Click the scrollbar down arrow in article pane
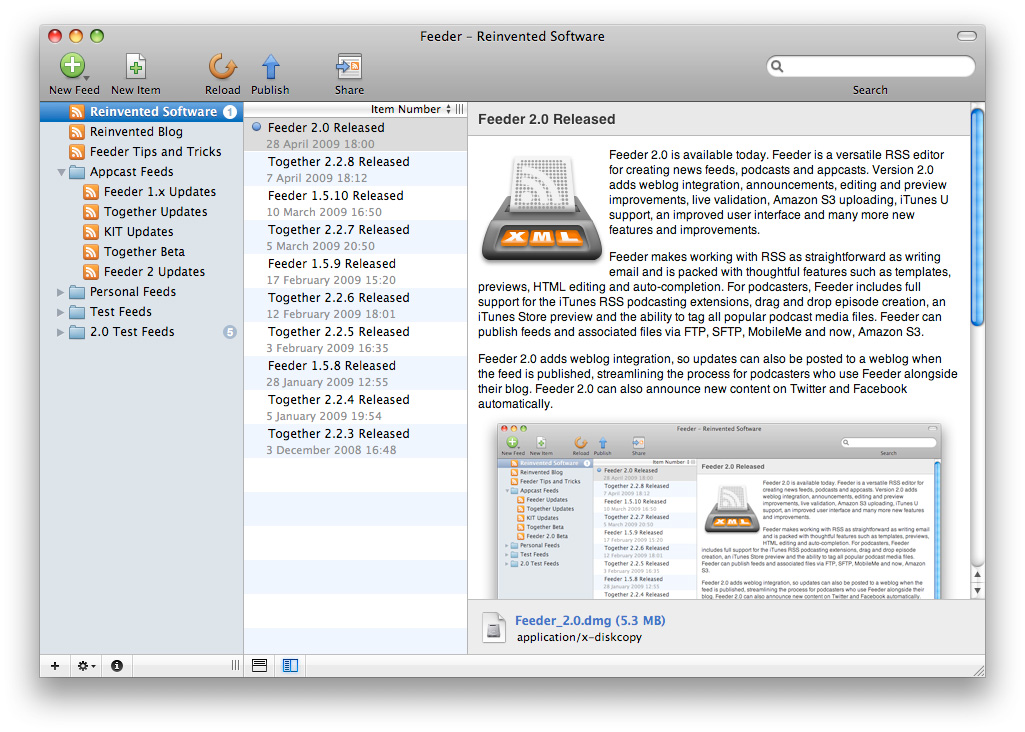The height and width of the screenshot is (732, 1025). click(977, 590)
